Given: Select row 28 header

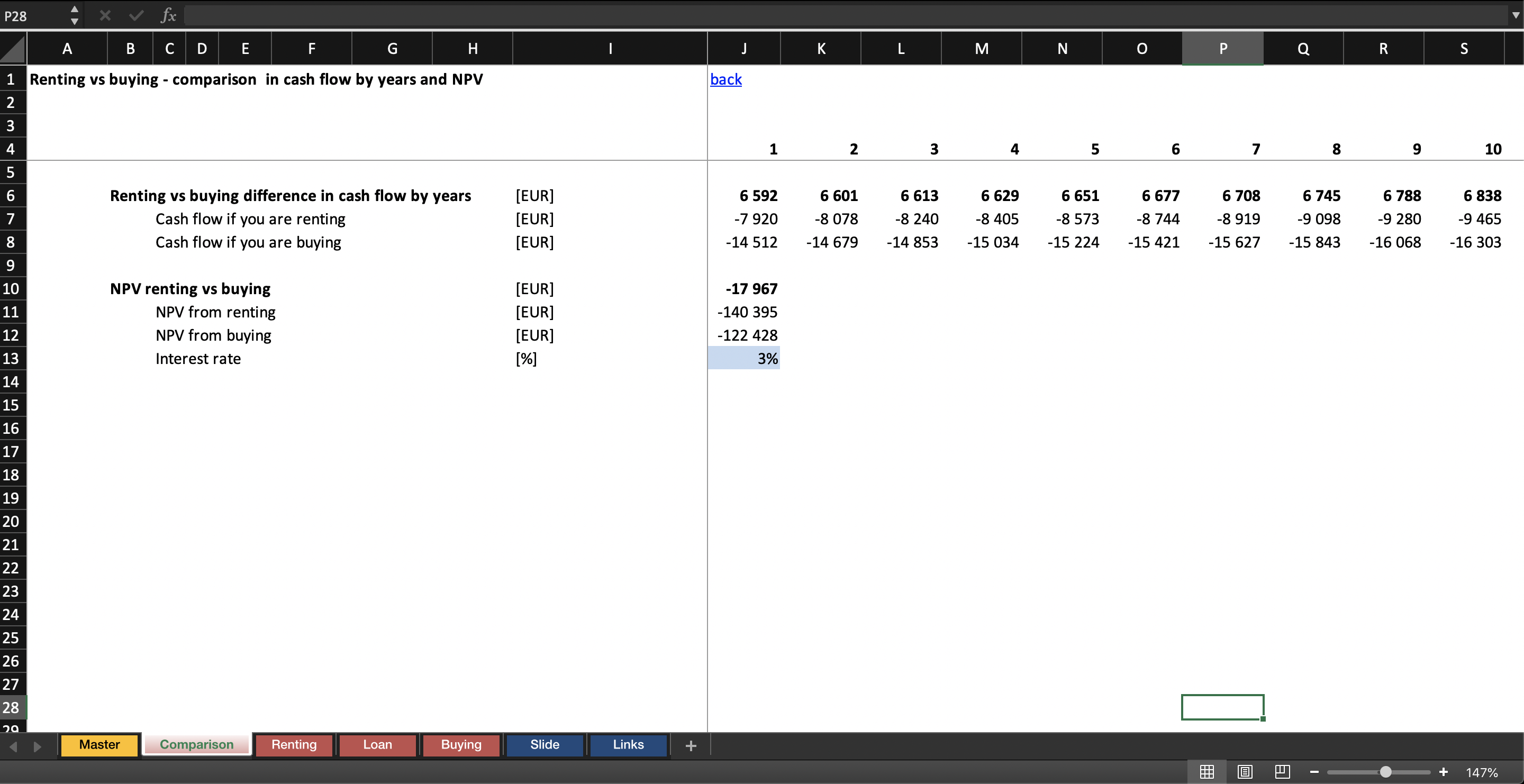Looking at the screenshot, I should coord(13,708).
